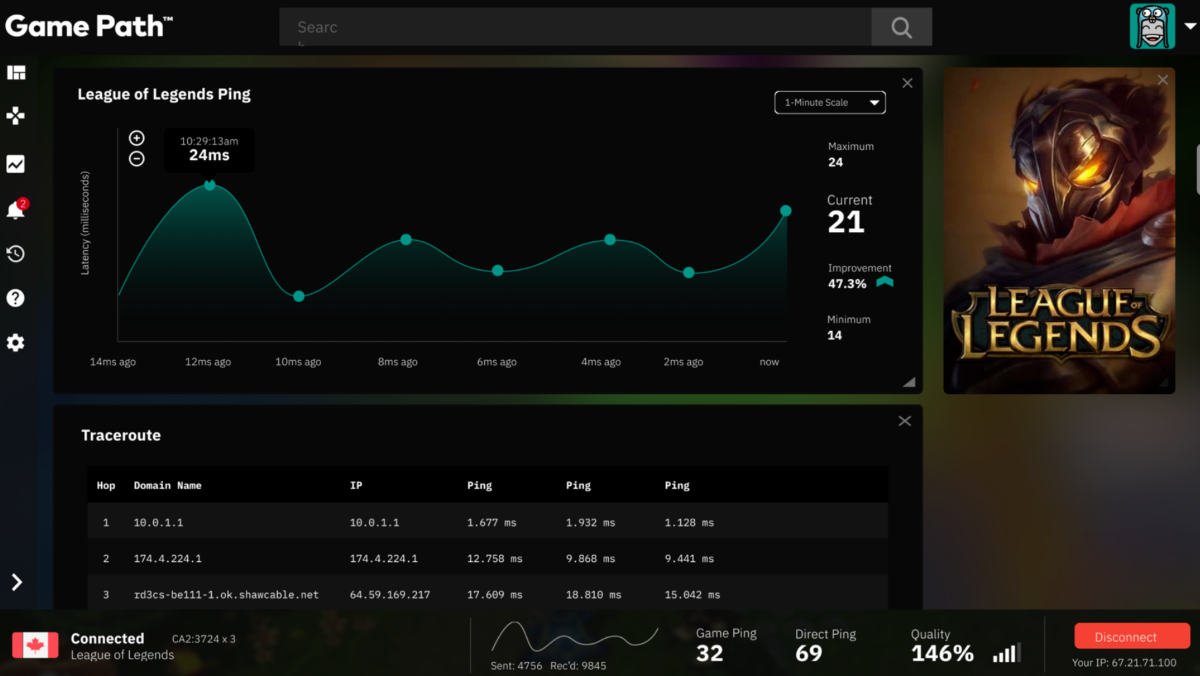Click the 'Domain Name' column header
Screen dimensions: 1200x676
click(x=168, y=485)
